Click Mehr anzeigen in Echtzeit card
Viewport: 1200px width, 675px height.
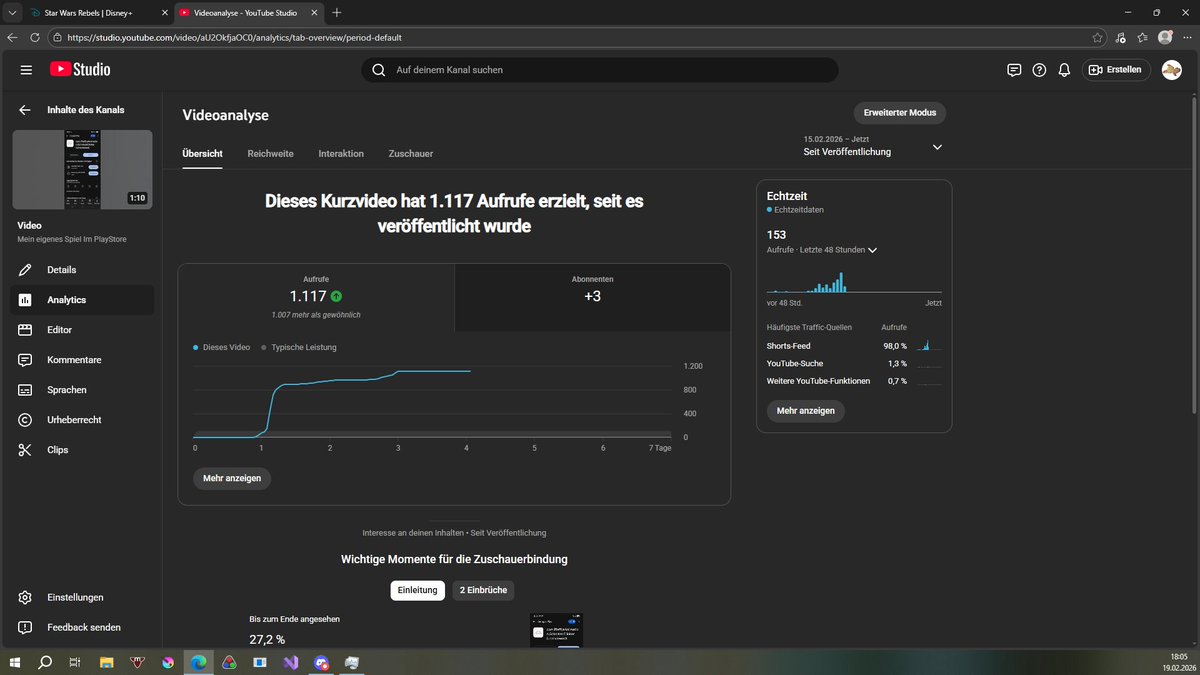pyautogui.click(x=806, y=411)
